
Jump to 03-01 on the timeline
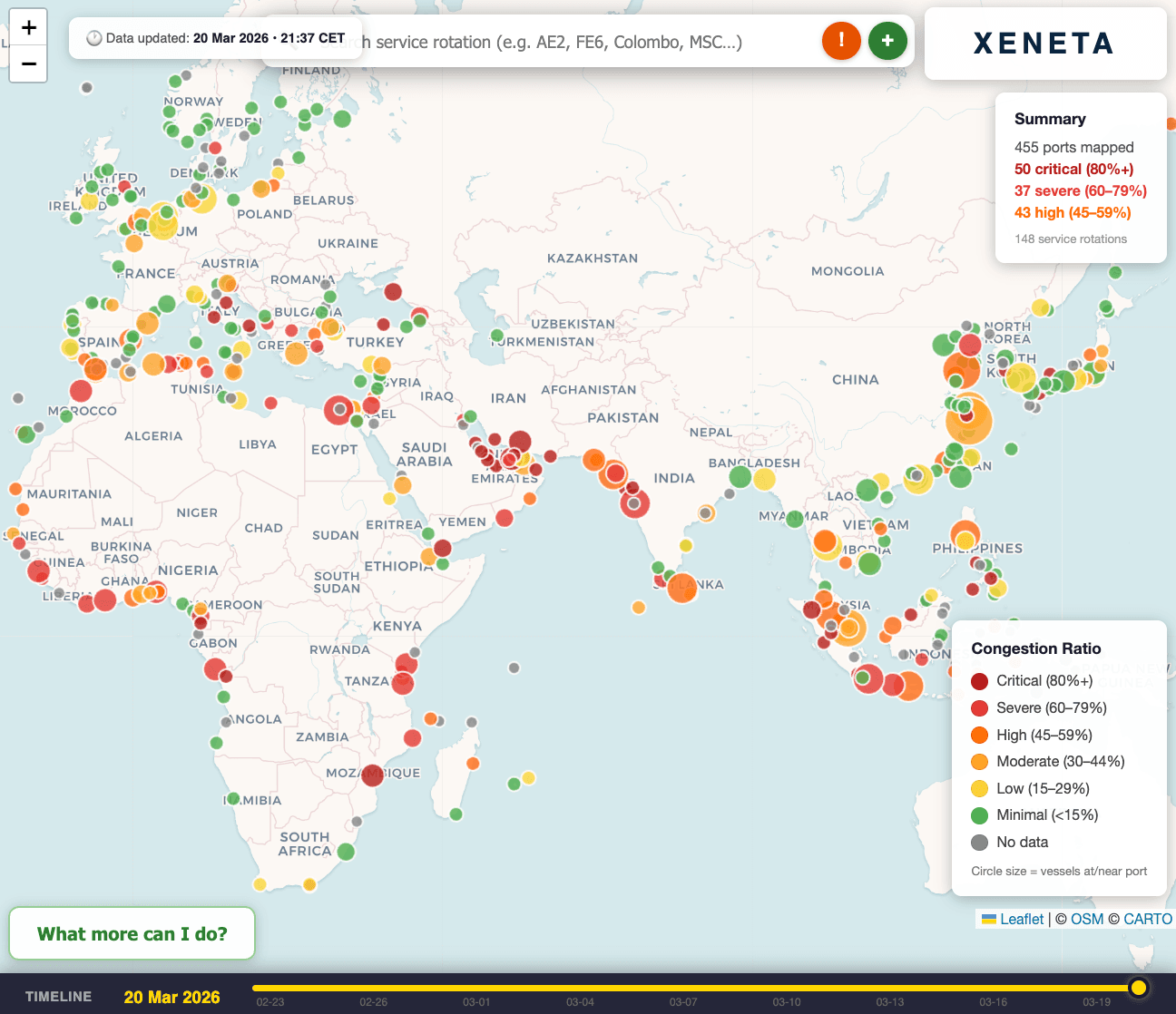pos(476,1001)
